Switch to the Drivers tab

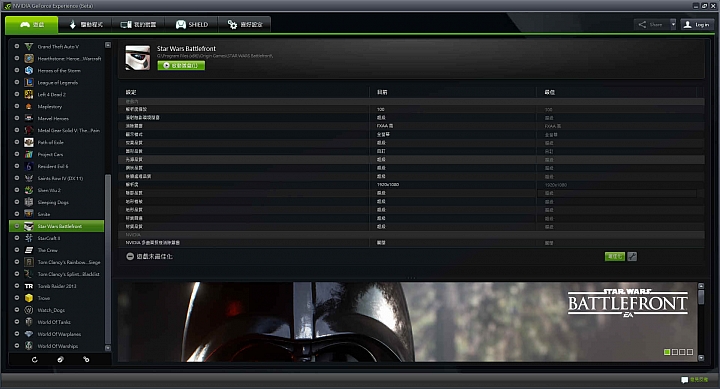pos(86,25)
